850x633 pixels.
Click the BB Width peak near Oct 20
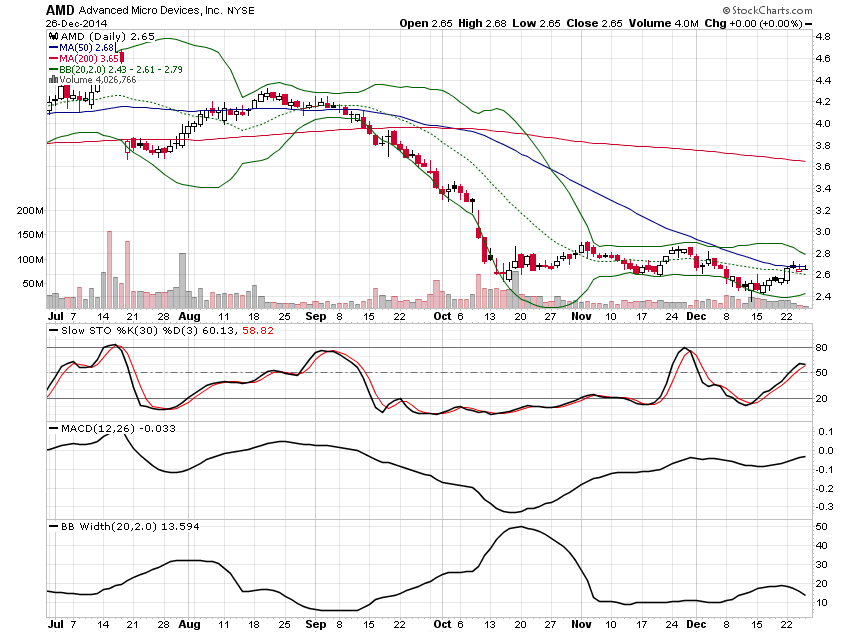519,527
